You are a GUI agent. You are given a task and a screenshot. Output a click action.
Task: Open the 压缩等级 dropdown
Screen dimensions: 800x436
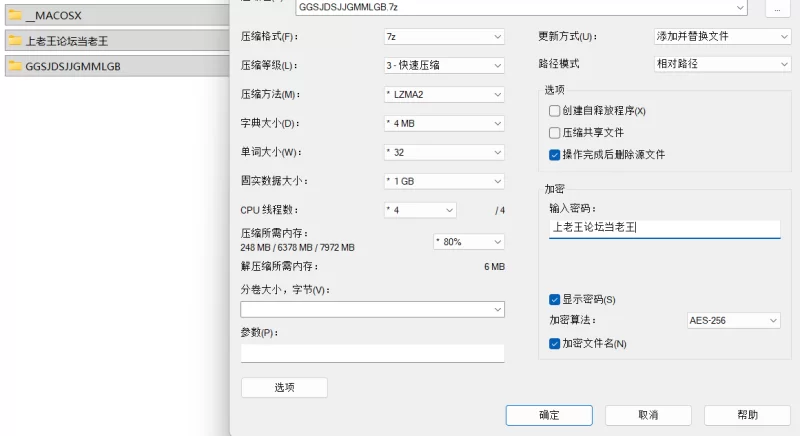[x=444, y=65]
